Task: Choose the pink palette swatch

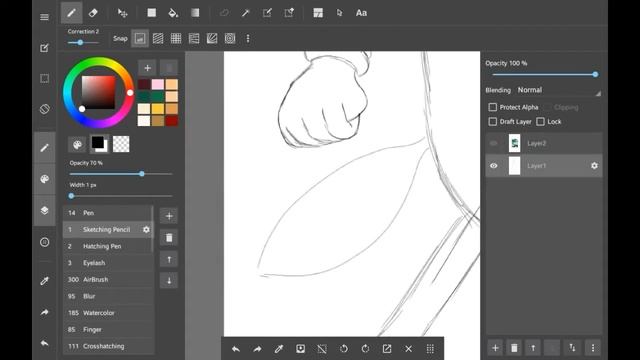Action: pyautogui.click(x=158, y=84)
